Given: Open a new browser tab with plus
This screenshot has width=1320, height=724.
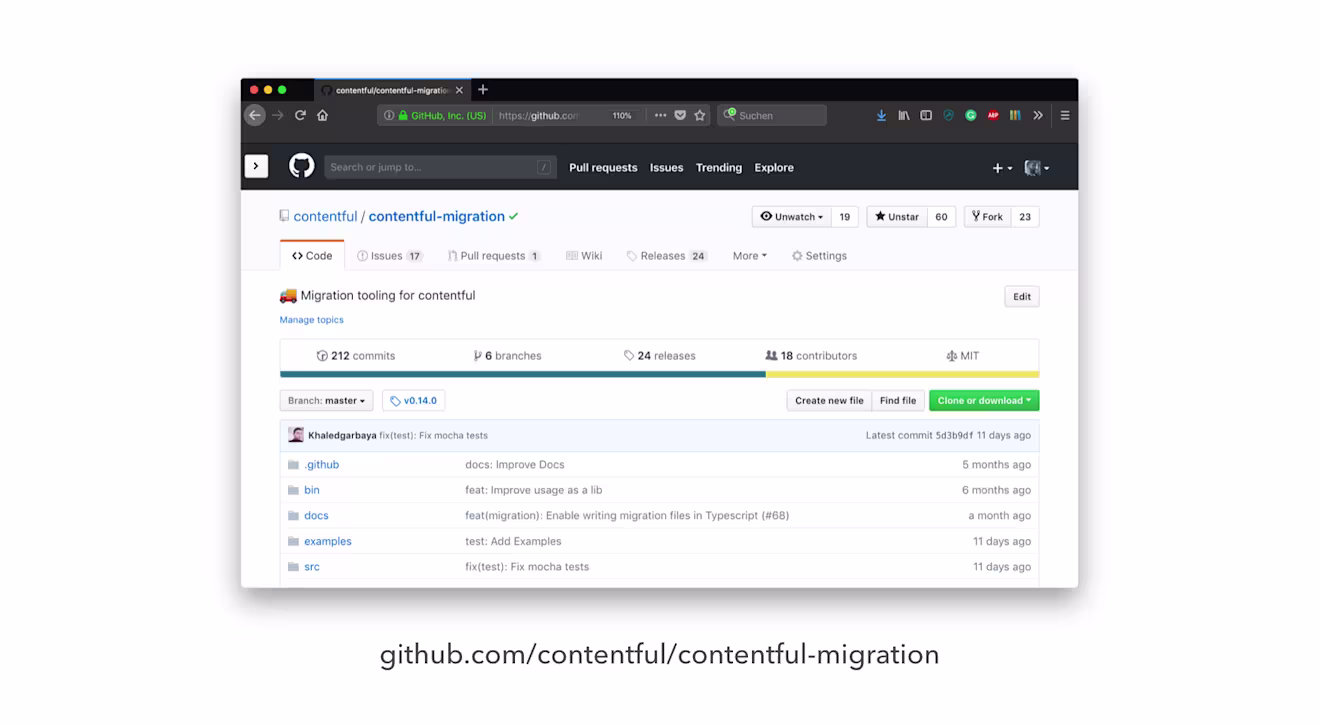Looking at the screenshot, I should 483,90.
